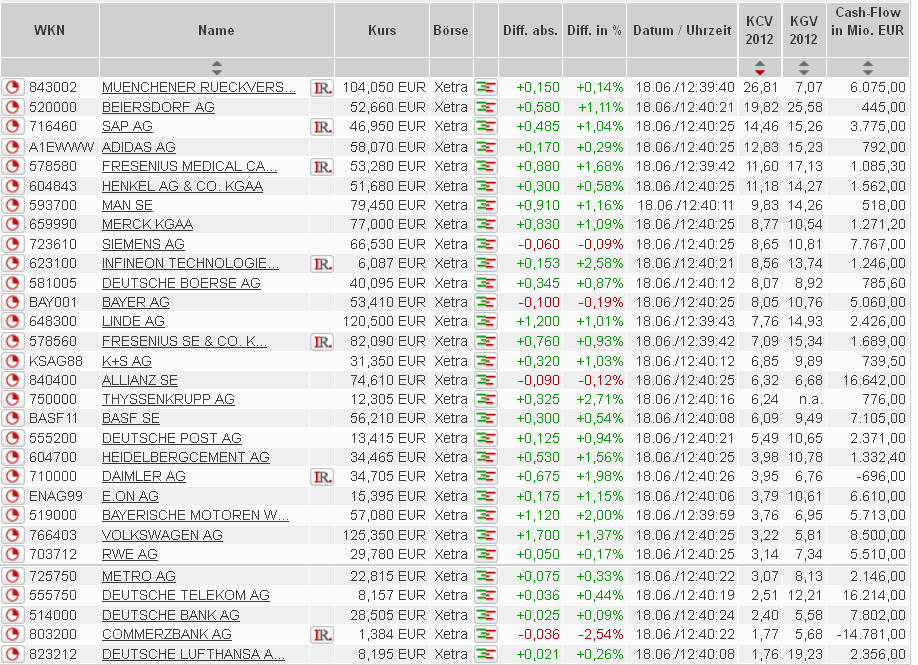This screenshot has width=918, height=665.
Task: Open the ADIDAS AG stock link
Action: coord(139,147)
